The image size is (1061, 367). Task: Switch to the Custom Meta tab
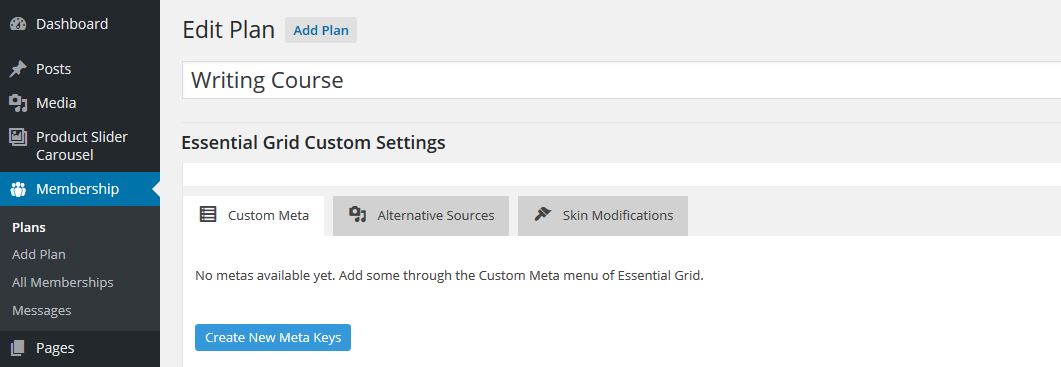click(253, 216)
